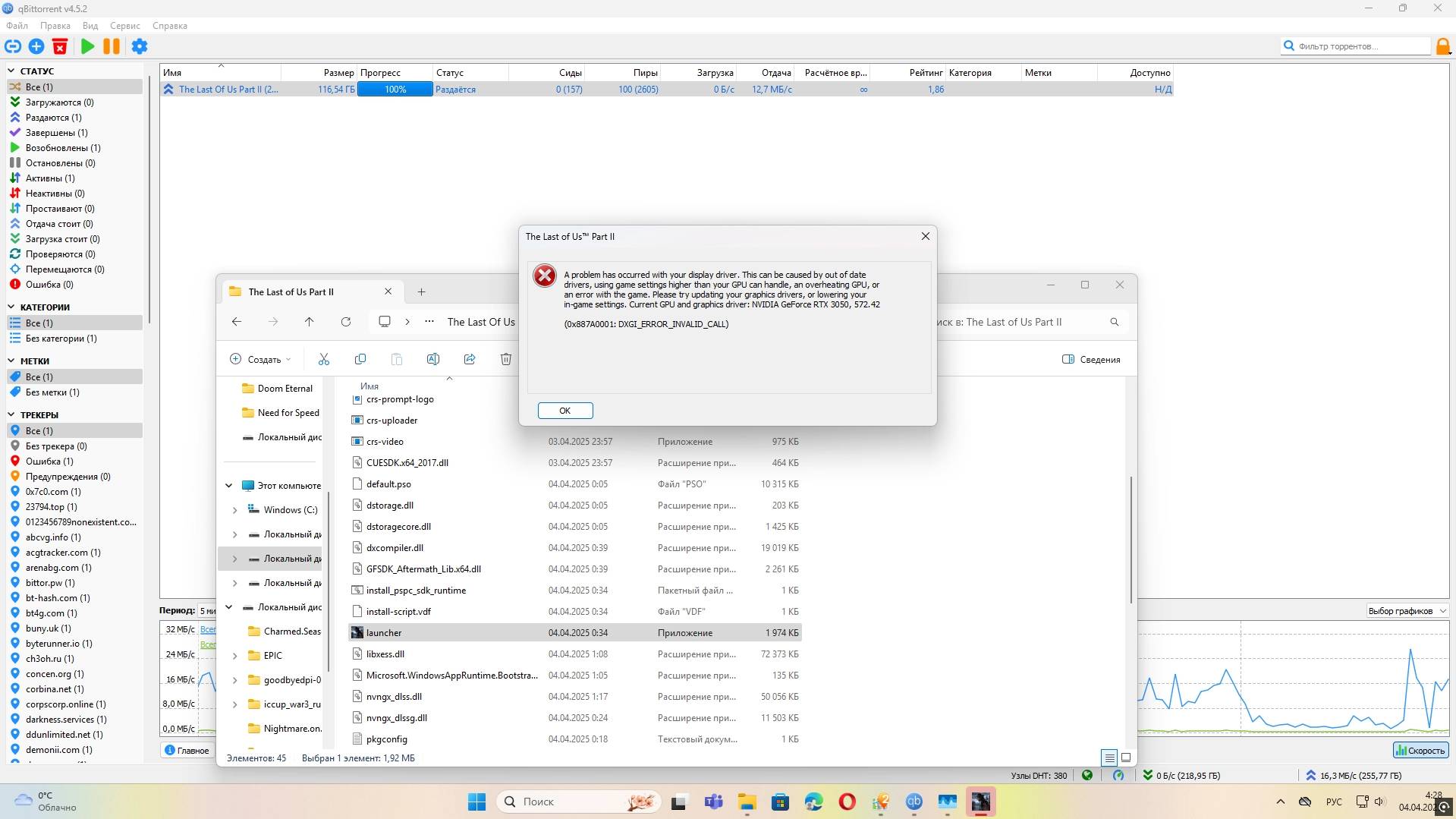Image resolution: width=1456 pixels, height=819 pixels.
Task: Collapse the СТАТУС sidebar section
Action: 12,71
